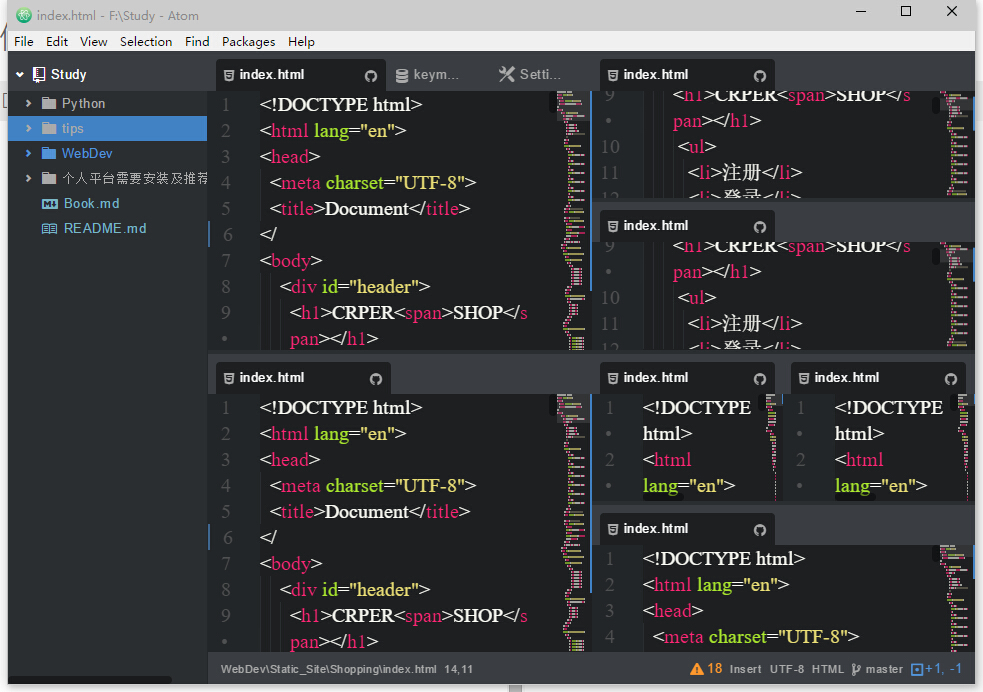
Task: Click the Book.md markdown file icon
Action: (49, 203)
